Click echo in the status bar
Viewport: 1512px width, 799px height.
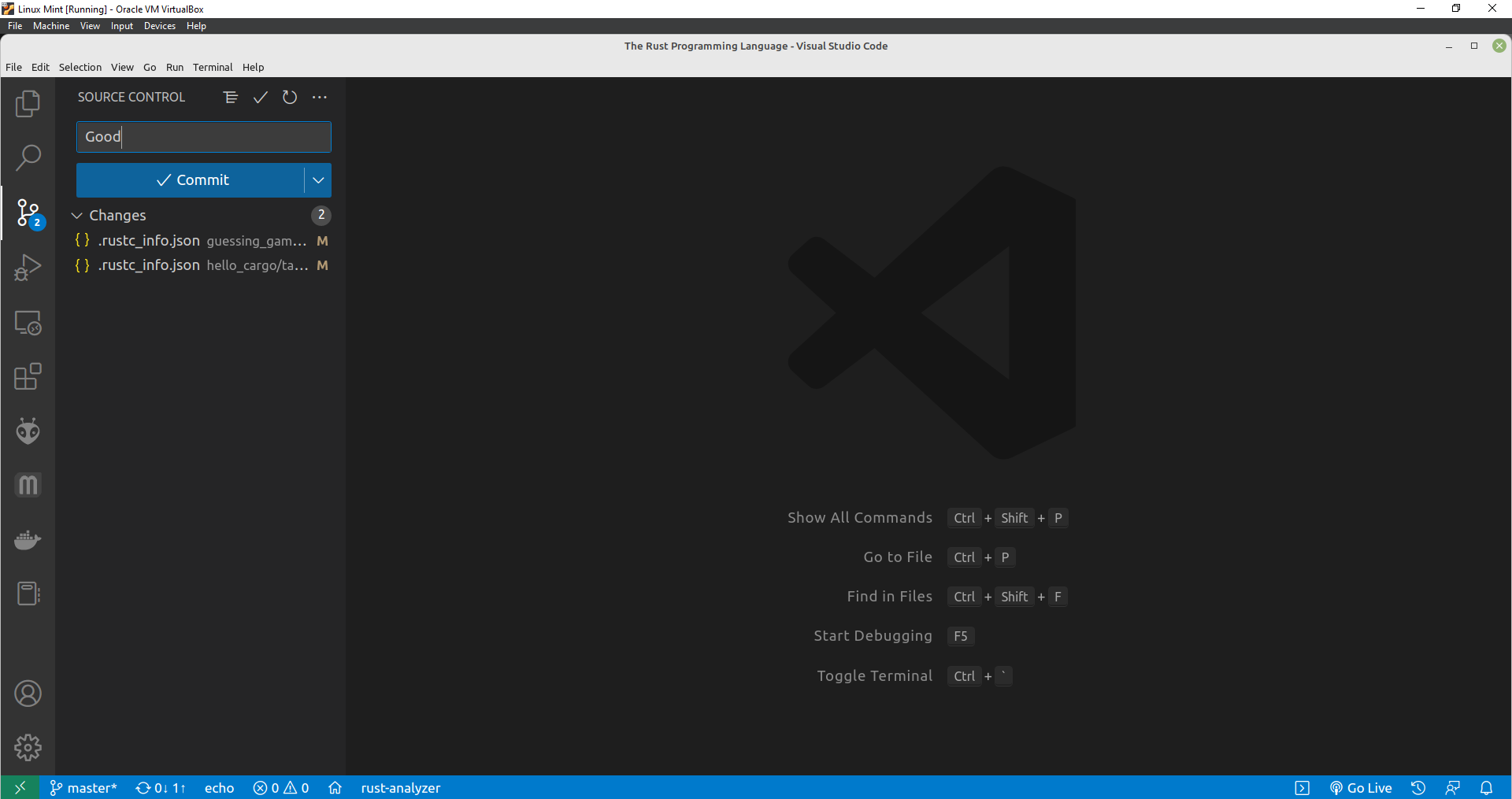click(219, 787)
